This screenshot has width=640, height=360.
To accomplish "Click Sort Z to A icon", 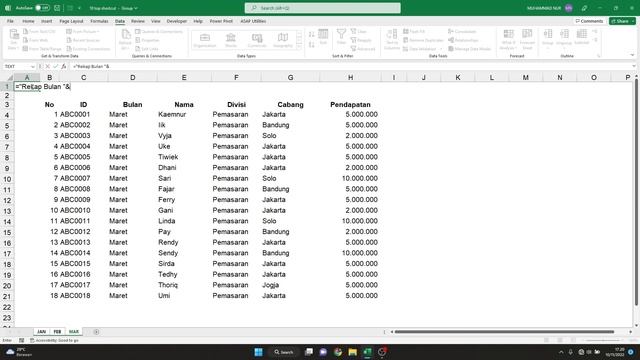I will pos(312,44).
